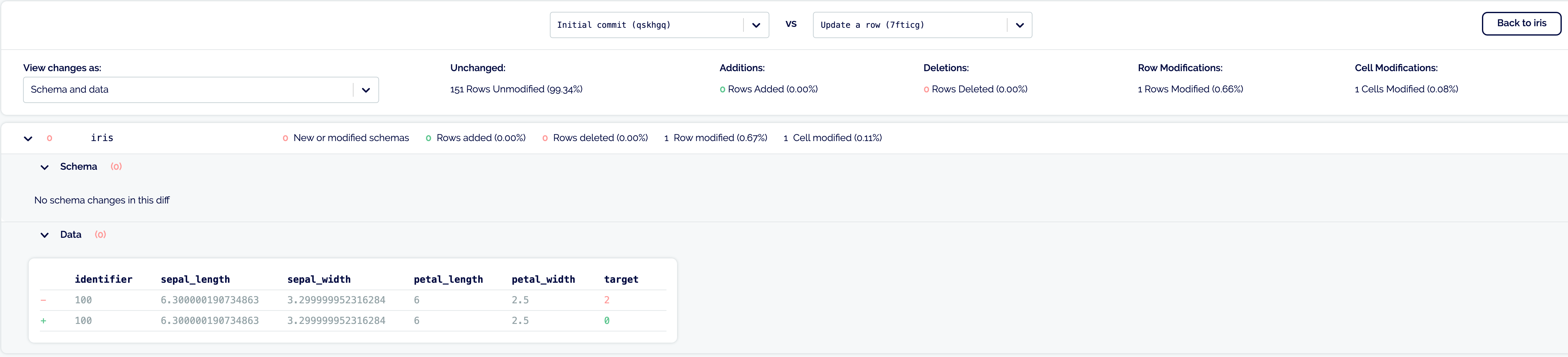Click the sepal_length column header
1568x357 pixels.
coord(195,280)
